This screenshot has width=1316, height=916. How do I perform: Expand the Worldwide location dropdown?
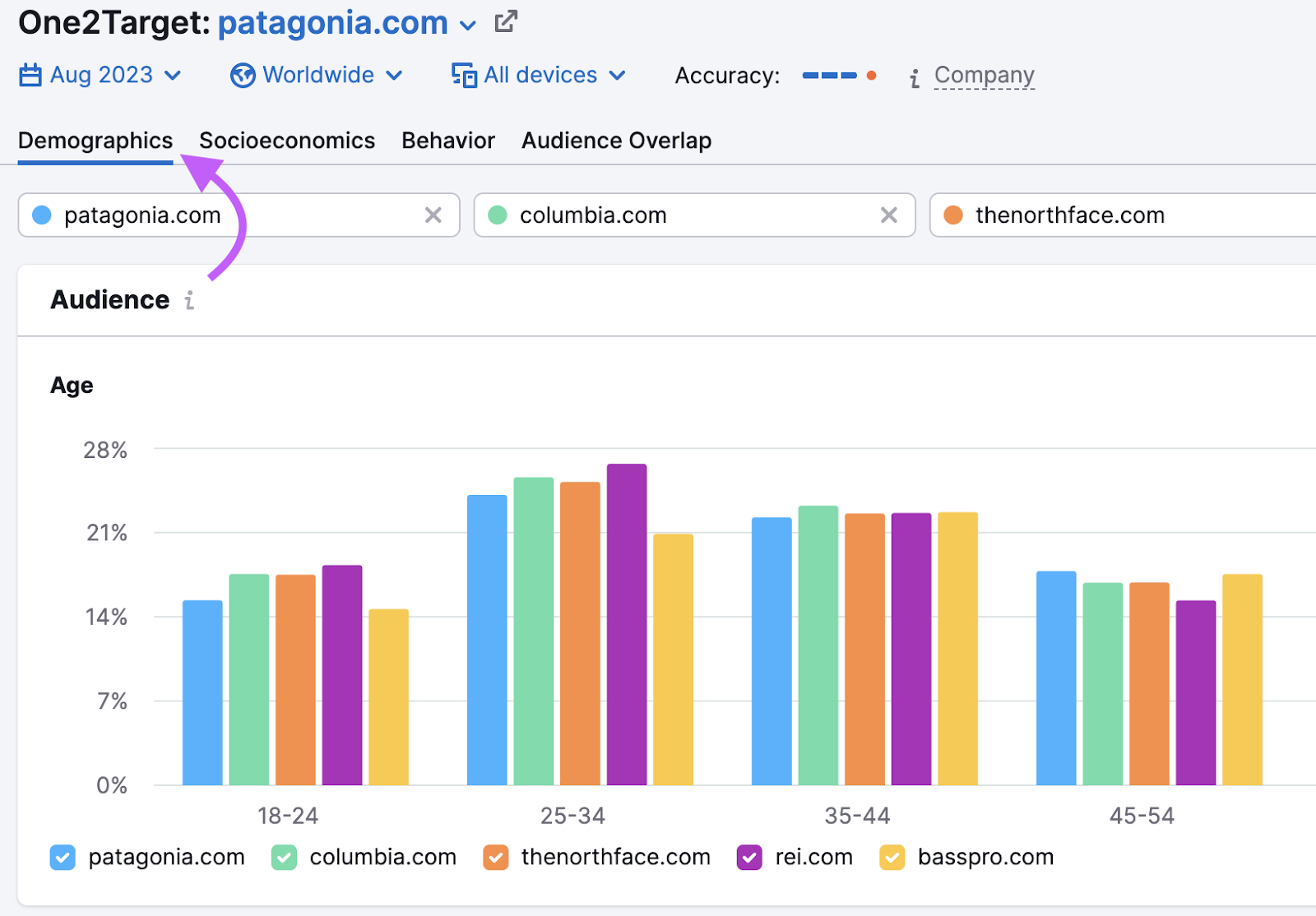point(393,75)
